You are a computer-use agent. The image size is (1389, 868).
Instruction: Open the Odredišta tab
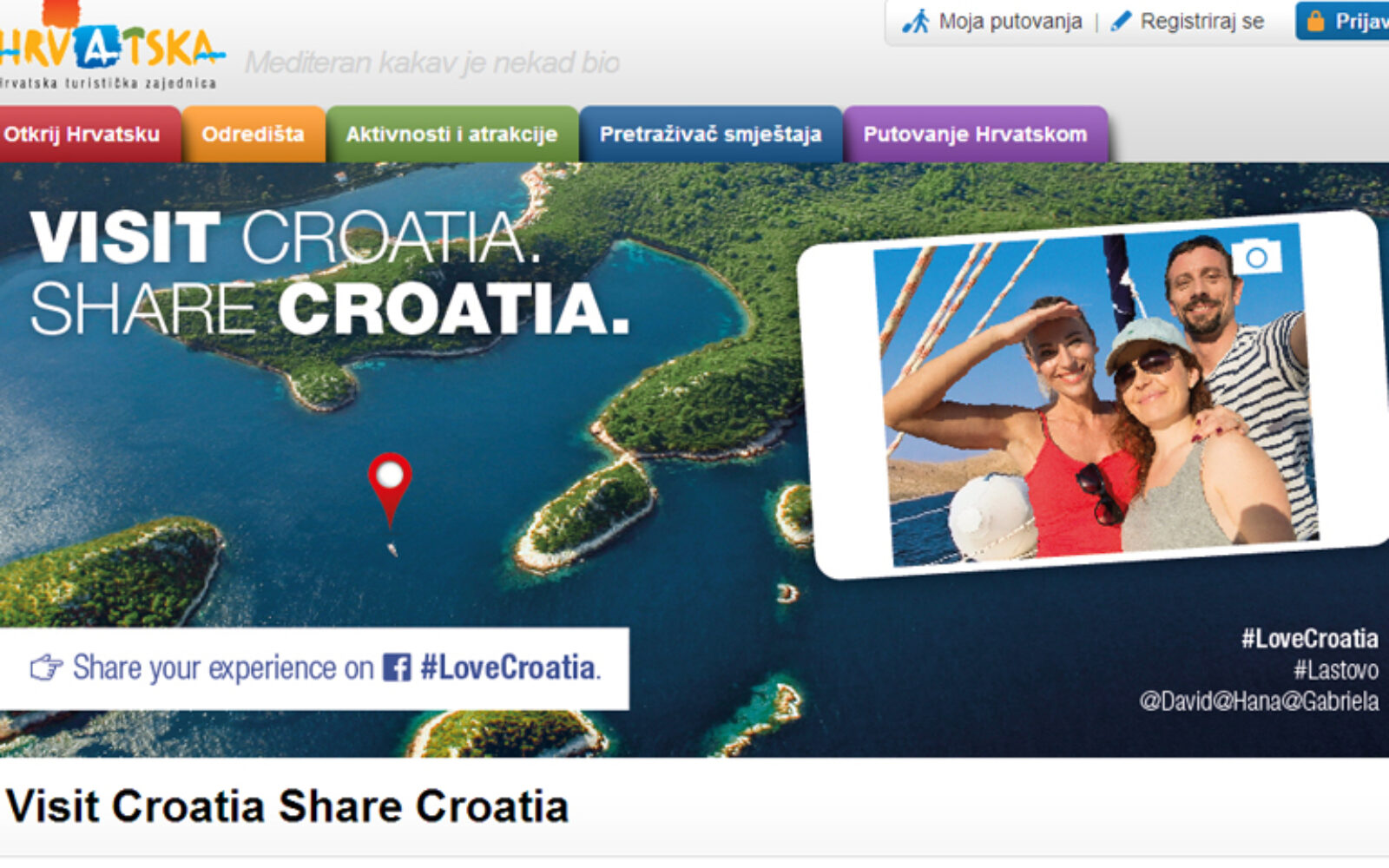tap(253, 135)
